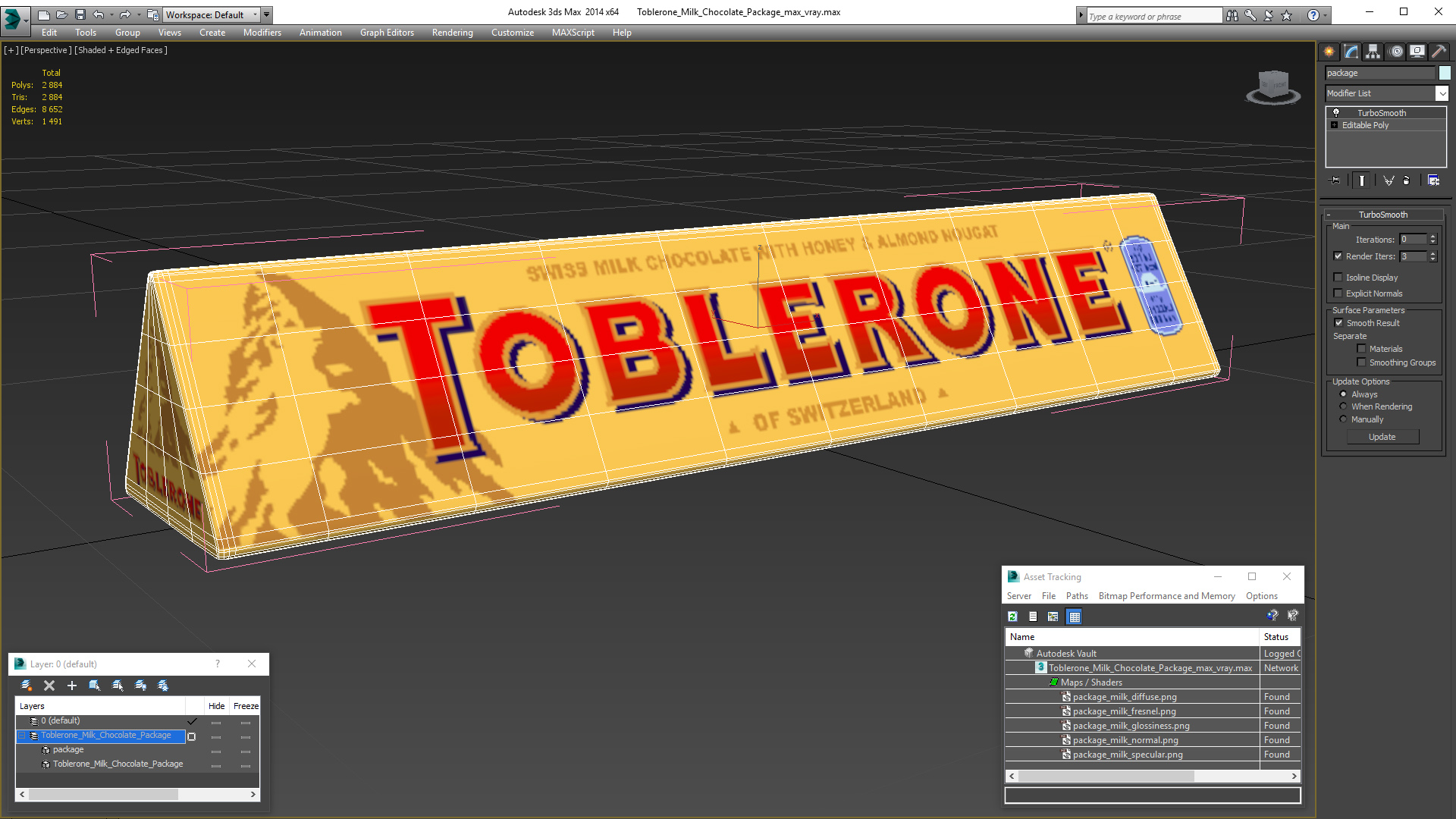
Task: Click the Communication Center satellite icon
Action: tap(1269, 15)
